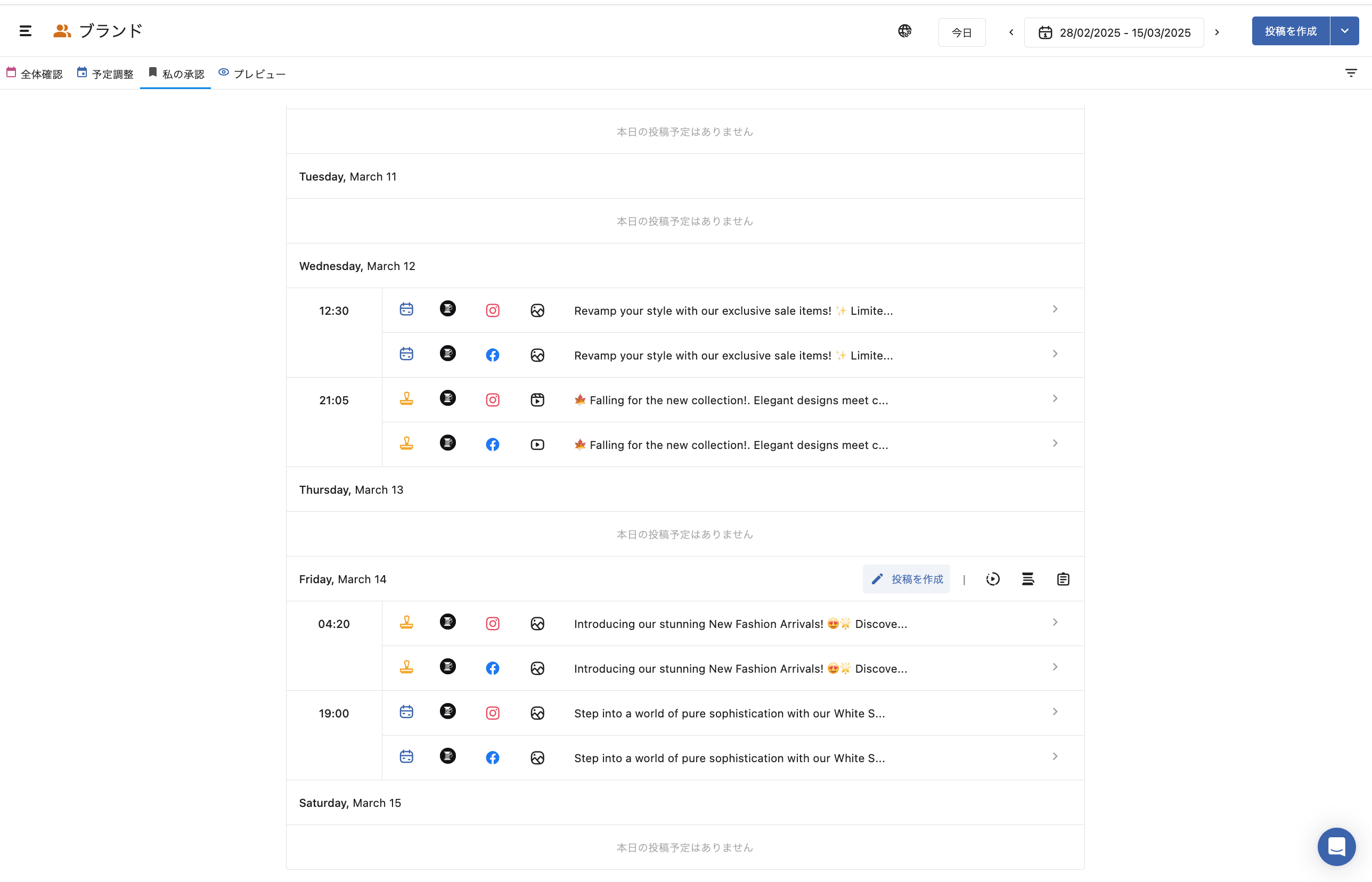
Task: Click 投稿を作成 on Friday March 14 row
Action: pos(906,579)
